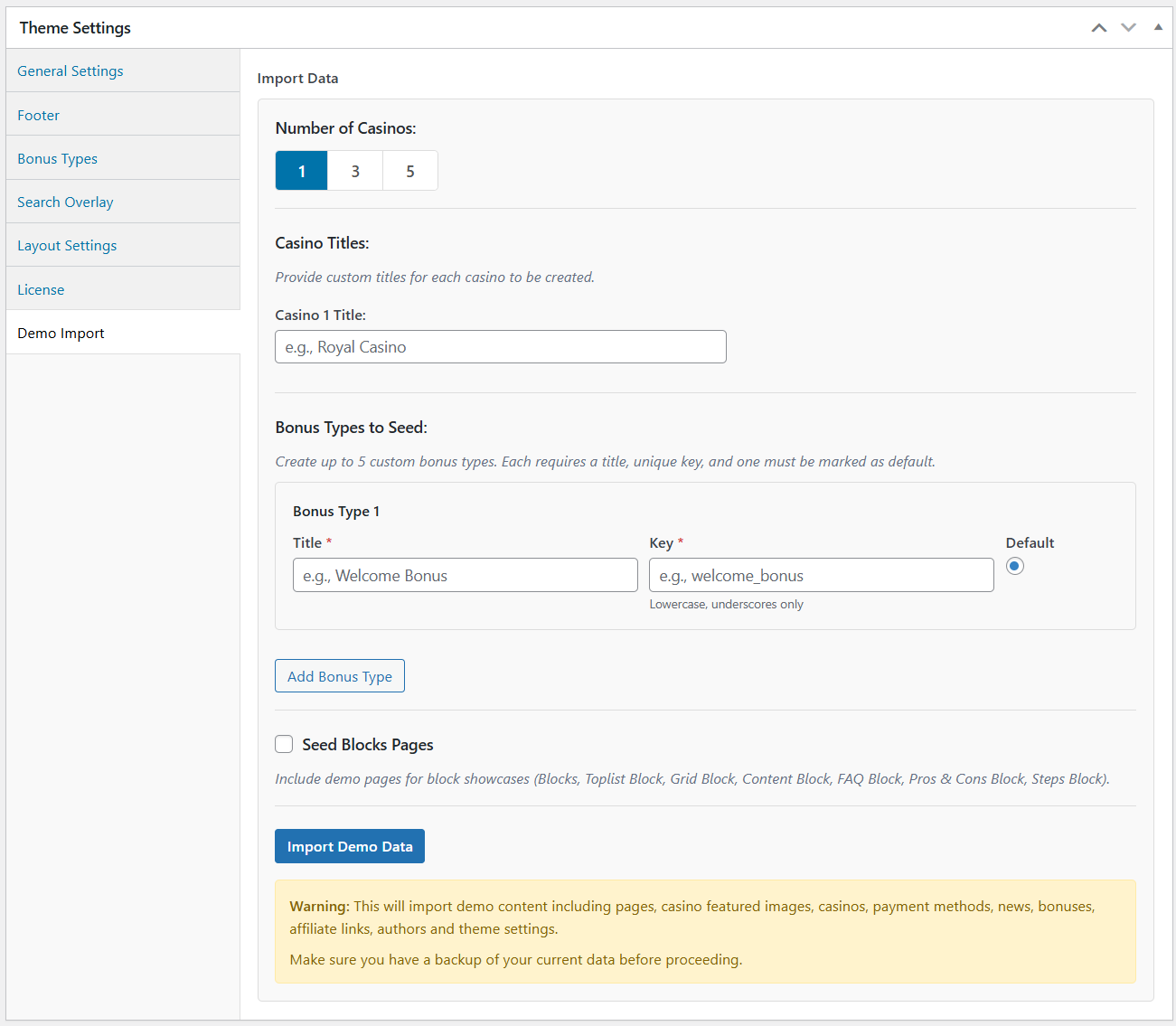1176x1026 pixels.
Task: Click the Add Bonus Type button
Action: point(339,675)
